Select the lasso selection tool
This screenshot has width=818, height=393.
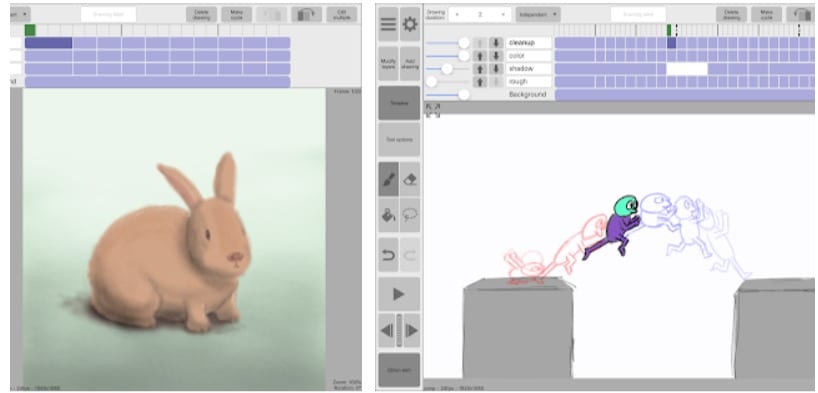point(410,215)
